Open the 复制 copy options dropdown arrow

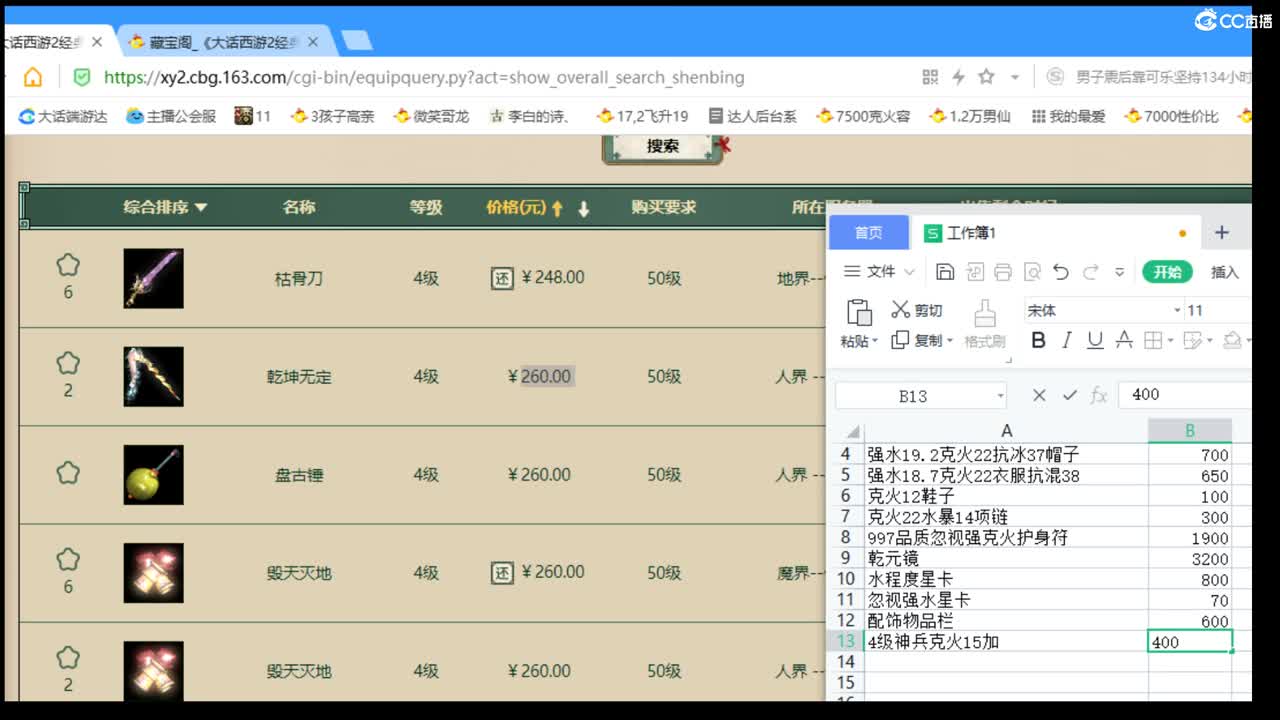pyautogui.click(x=949, y=342)
